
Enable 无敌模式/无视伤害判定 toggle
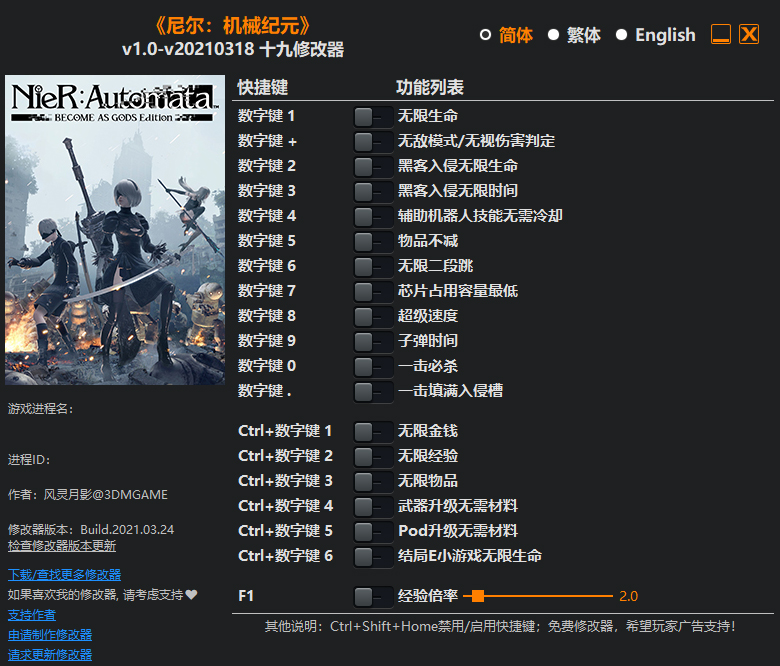(x=373, y=142)
